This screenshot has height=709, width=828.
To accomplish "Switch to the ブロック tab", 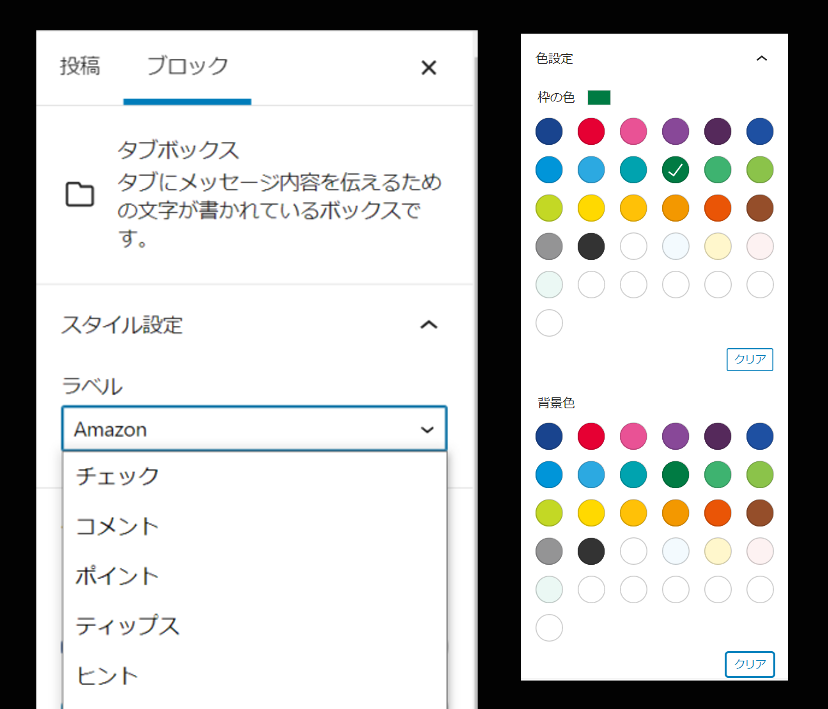I will pos(187,67).
